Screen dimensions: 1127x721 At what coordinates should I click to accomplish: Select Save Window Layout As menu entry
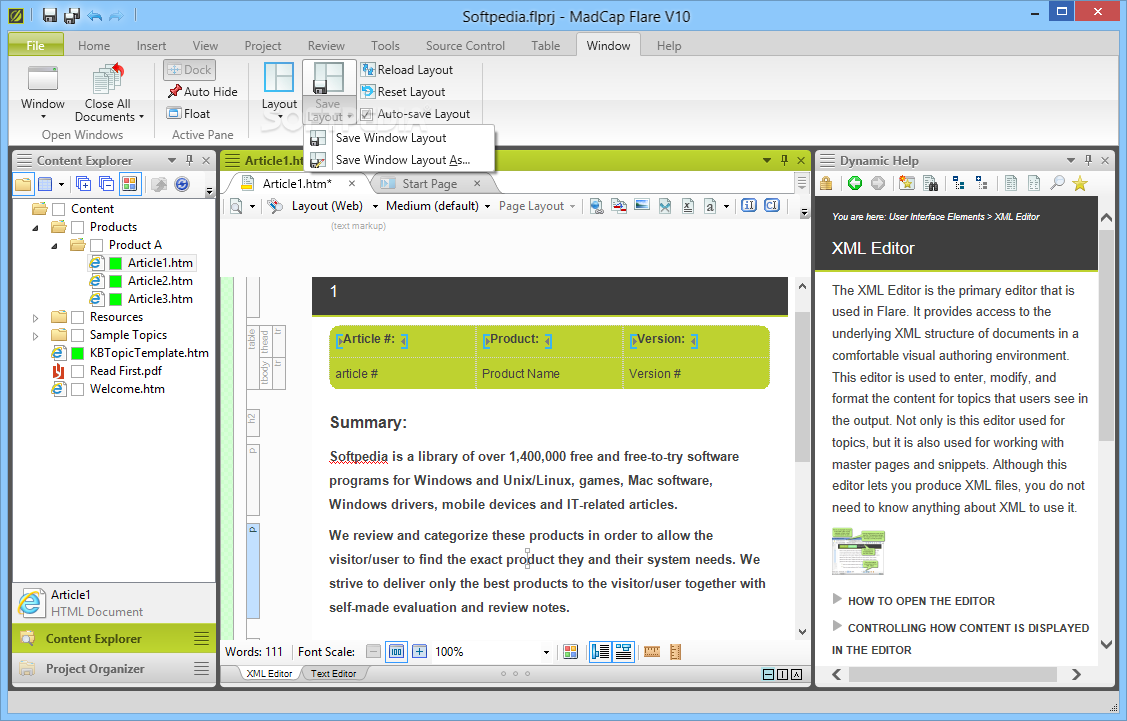click(x=400, y=160)
